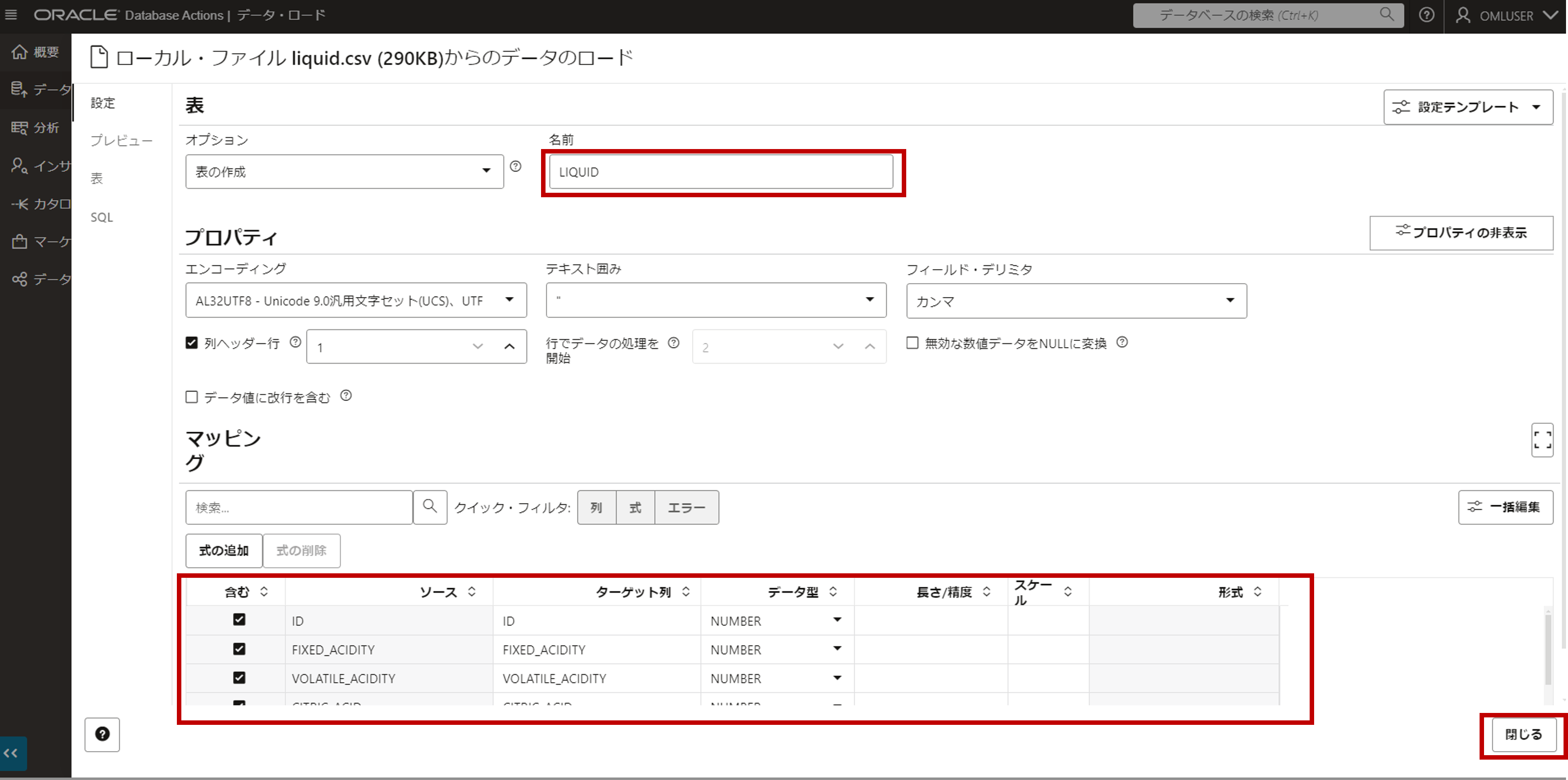Open data type dropdown for ID row
This screenshot has width=1568, height=780.
point(837,620)
